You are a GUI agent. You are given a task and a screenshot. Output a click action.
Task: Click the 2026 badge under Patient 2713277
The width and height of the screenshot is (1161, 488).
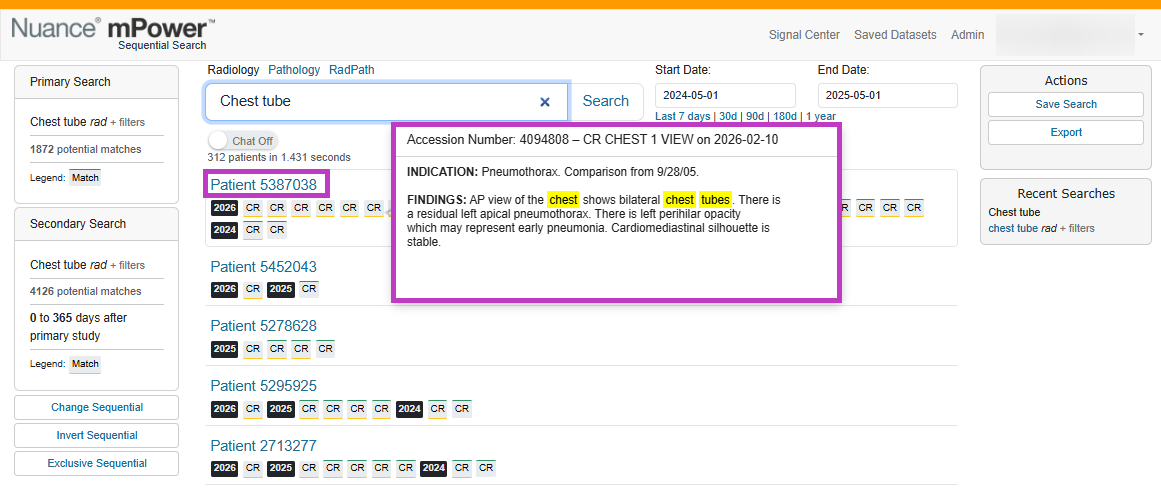224,468
